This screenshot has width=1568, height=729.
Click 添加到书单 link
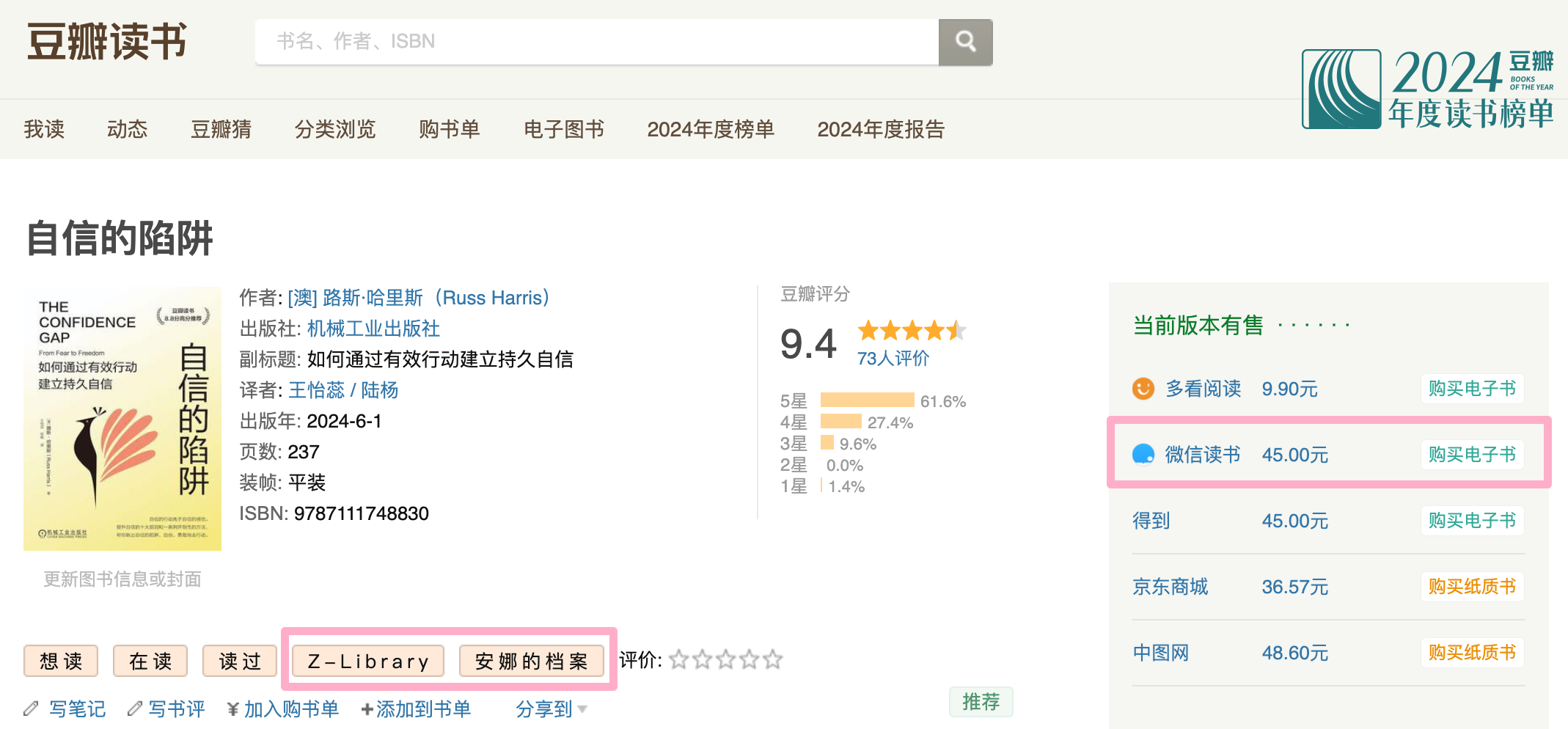point(423,708)
